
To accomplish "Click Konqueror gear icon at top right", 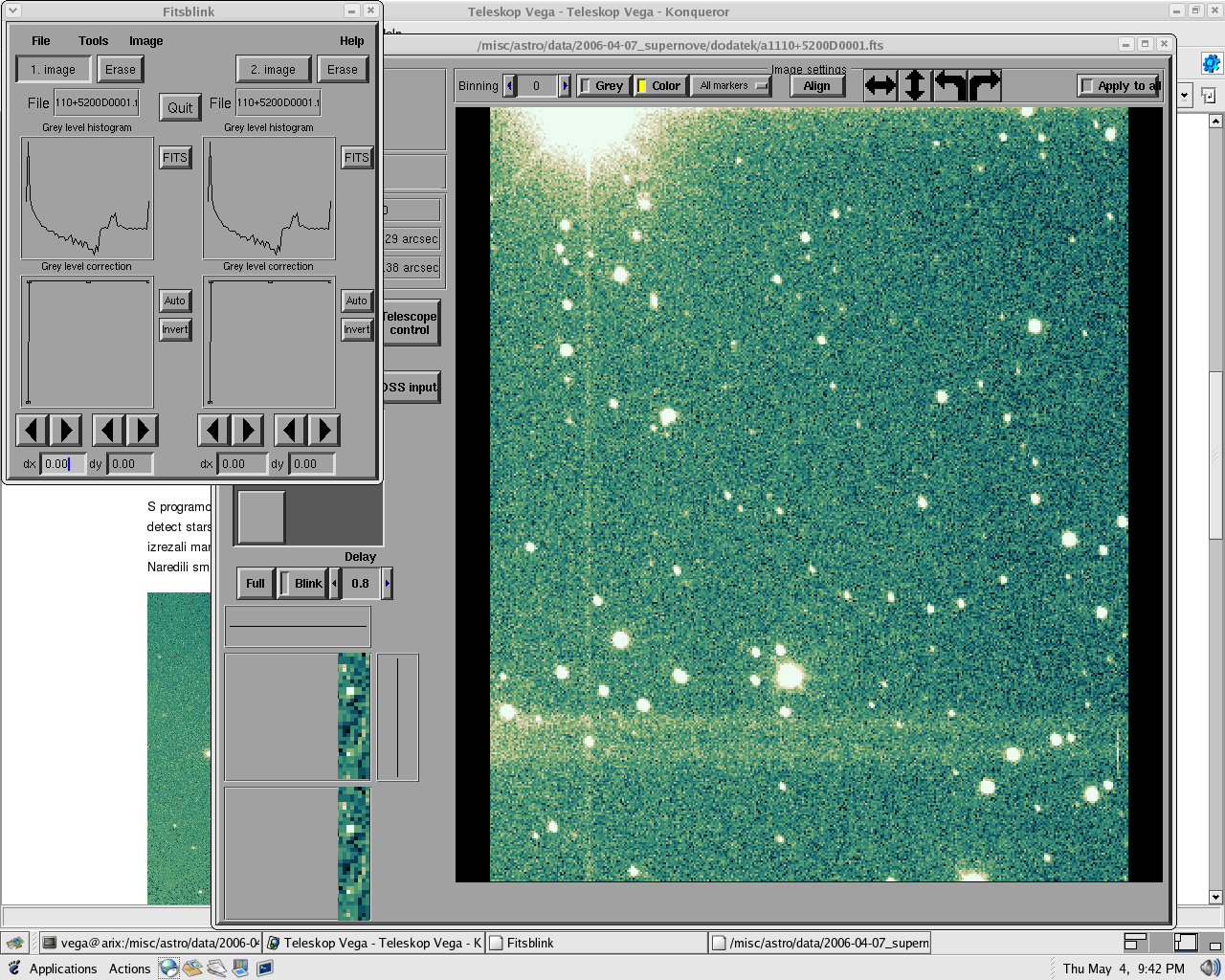I will pyautogui.click(x=1211, y=64).
